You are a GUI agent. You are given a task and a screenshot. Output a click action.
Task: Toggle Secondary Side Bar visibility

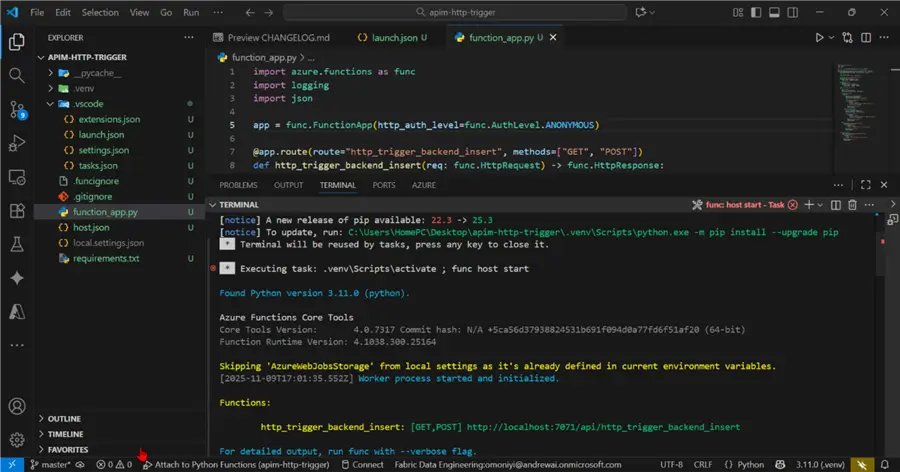coord(793,12)
